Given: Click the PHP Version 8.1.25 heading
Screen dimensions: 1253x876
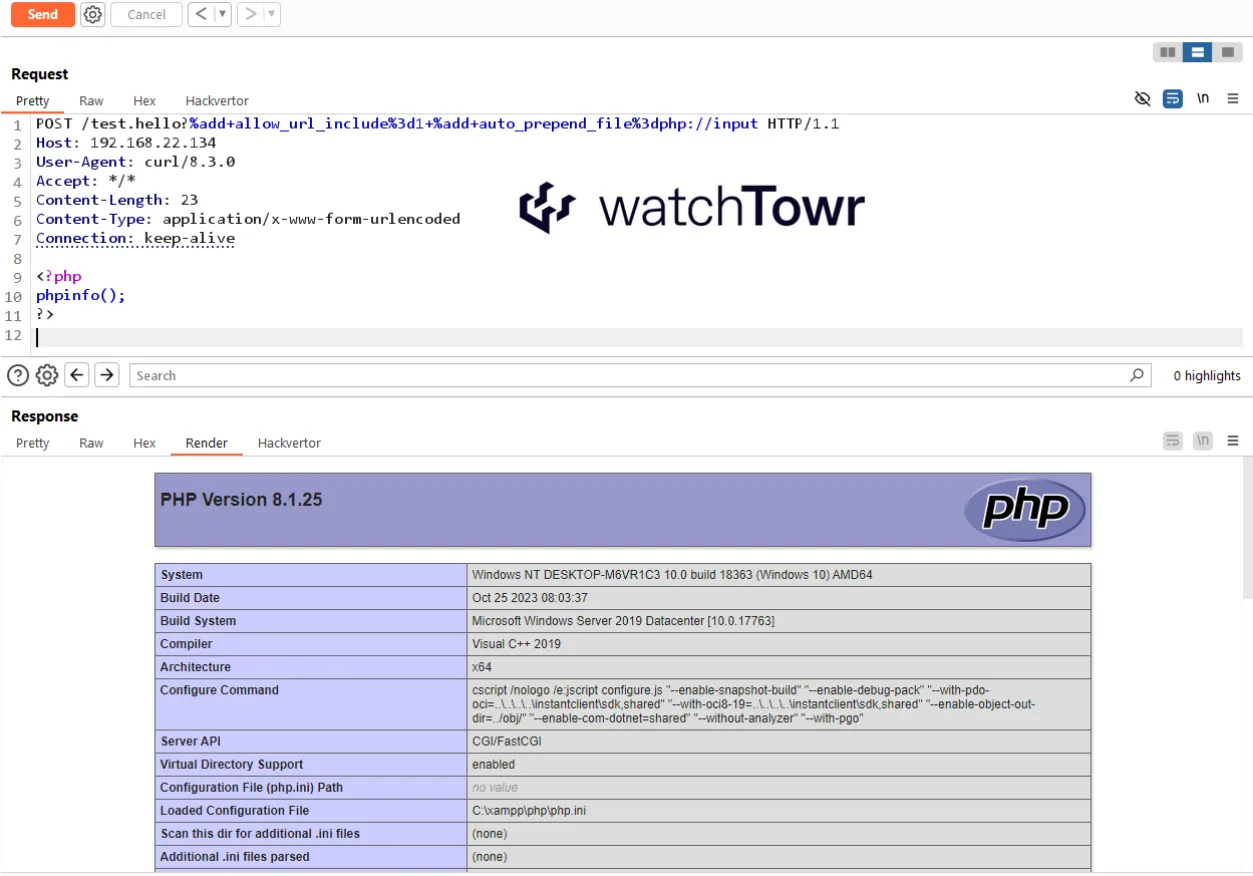Looking at the screenshot, I should tap(241, 499).
